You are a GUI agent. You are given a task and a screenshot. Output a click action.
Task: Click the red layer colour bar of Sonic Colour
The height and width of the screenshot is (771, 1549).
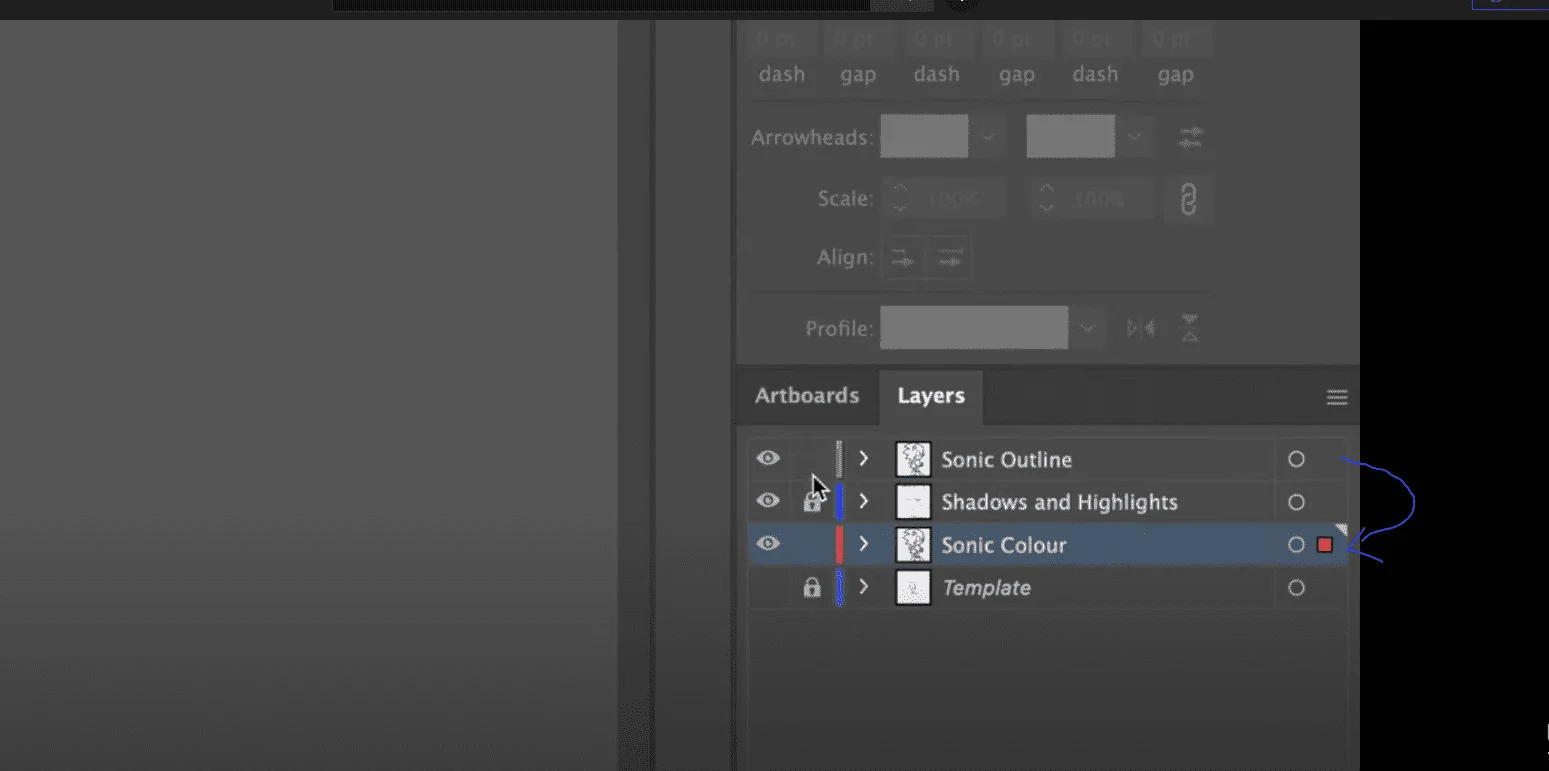(x=839, y=545)
